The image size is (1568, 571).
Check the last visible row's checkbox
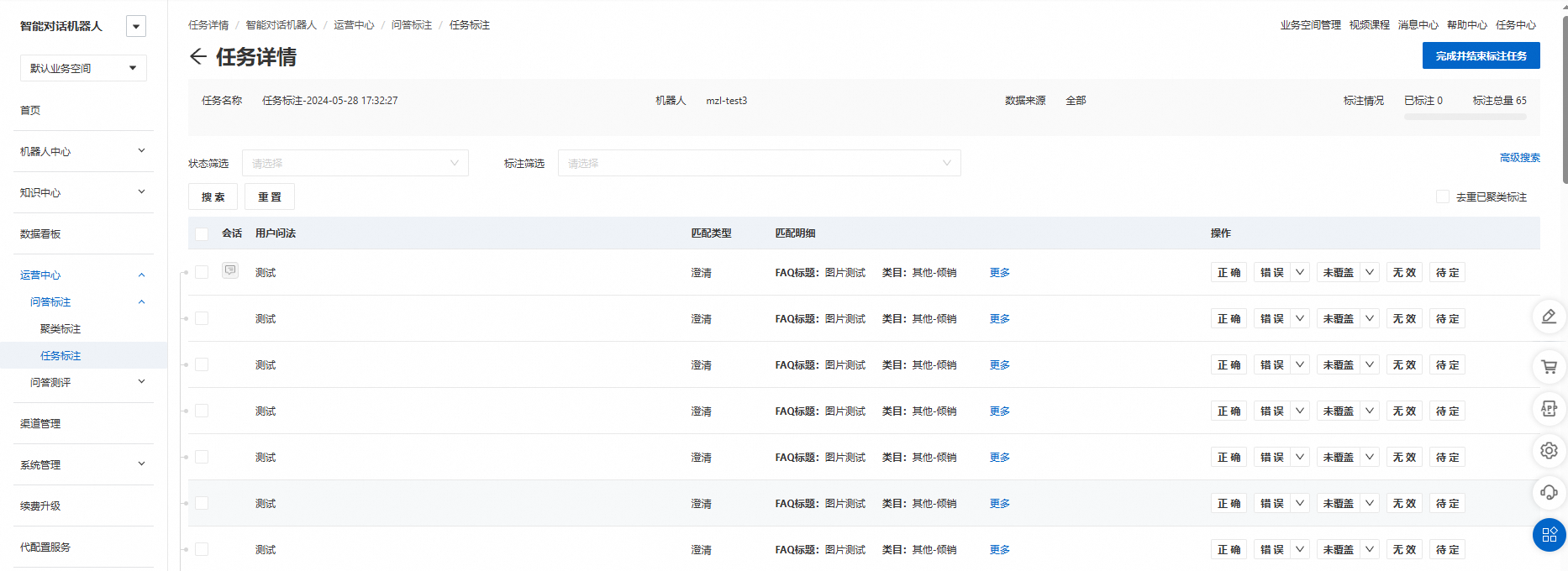(202, 549)
